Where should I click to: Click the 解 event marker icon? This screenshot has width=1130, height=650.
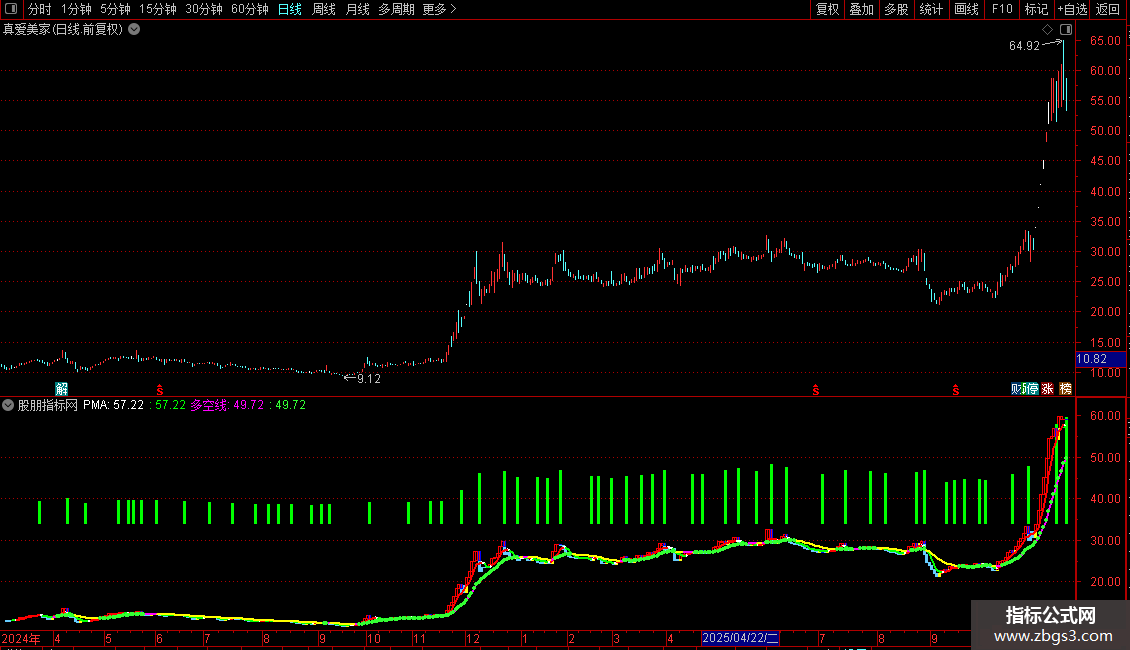62,389
